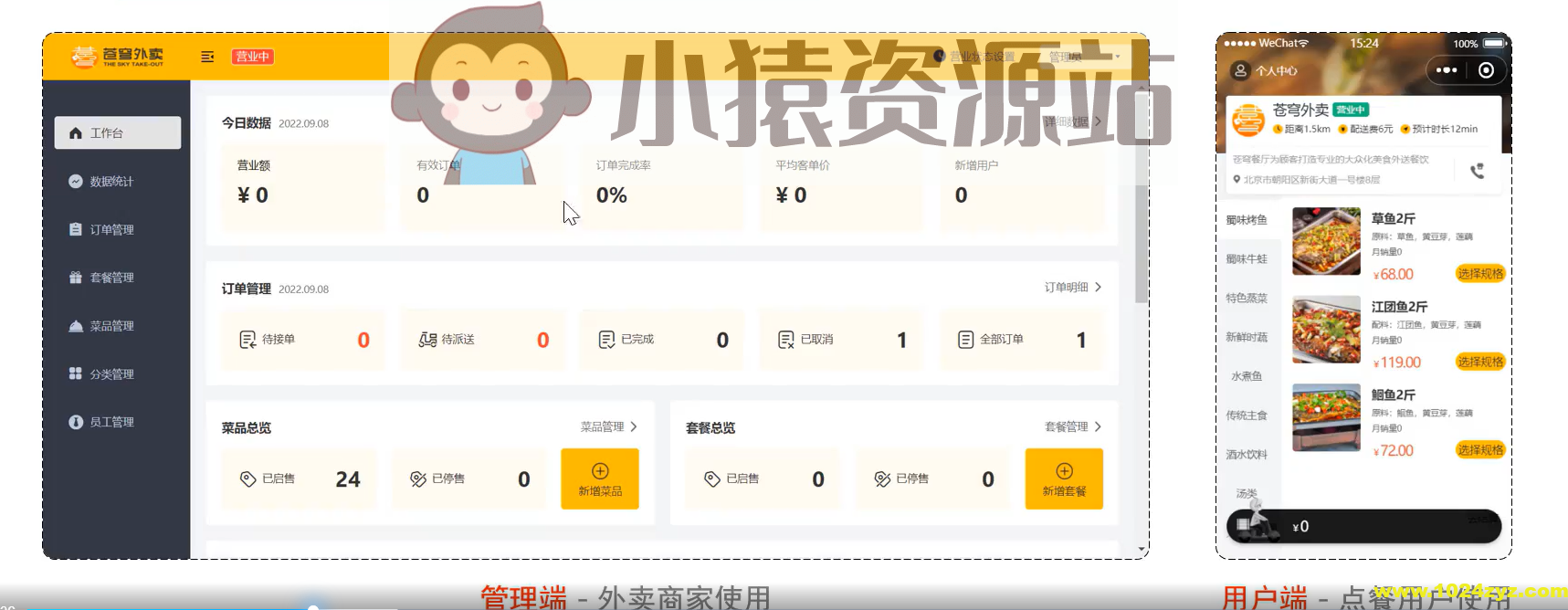This screenshot has height=610, width=1568.
Task: Click the 新增用户 data card
Action: tap(1021, 187)
